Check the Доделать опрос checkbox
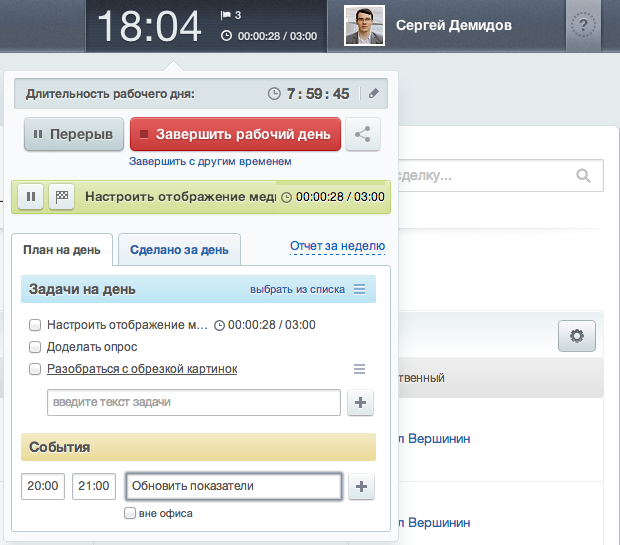 pyautogui.click(x=35, y=347)
